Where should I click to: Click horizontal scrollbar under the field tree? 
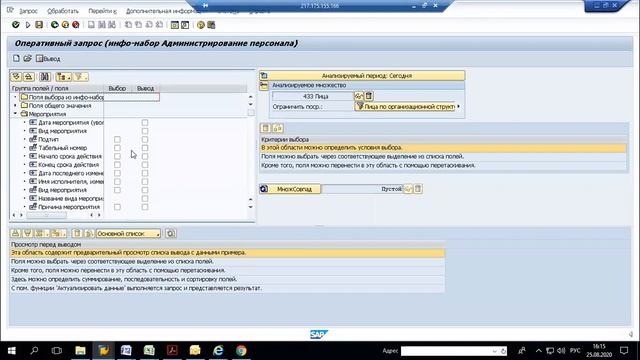[x=47, y=215]
